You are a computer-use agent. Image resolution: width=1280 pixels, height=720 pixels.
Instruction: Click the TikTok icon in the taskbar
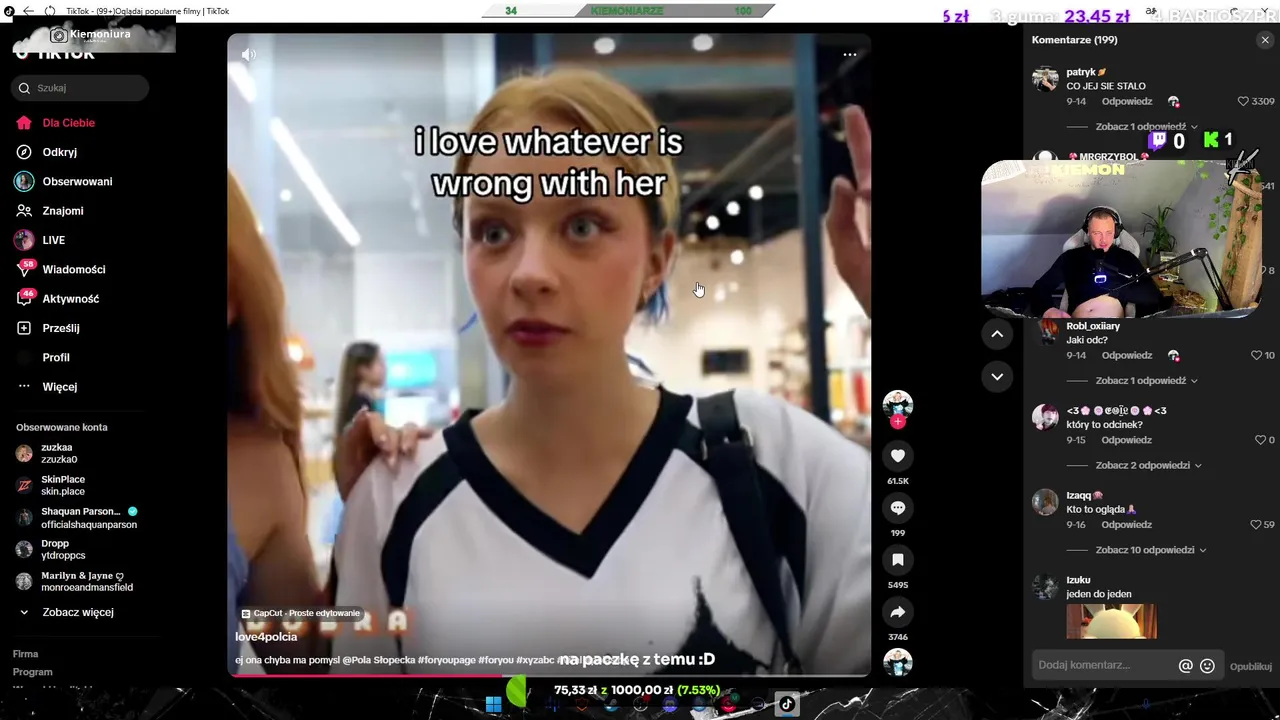click(x=787, y=704)
